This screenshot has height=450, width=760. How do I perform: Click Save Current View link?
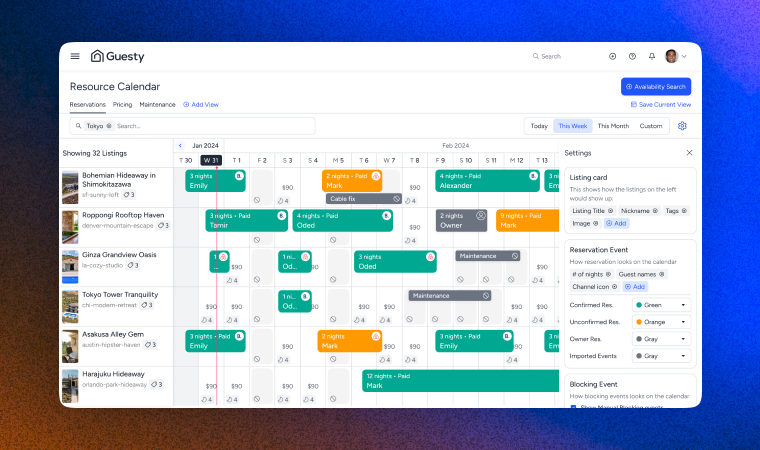tap(661, 104)
